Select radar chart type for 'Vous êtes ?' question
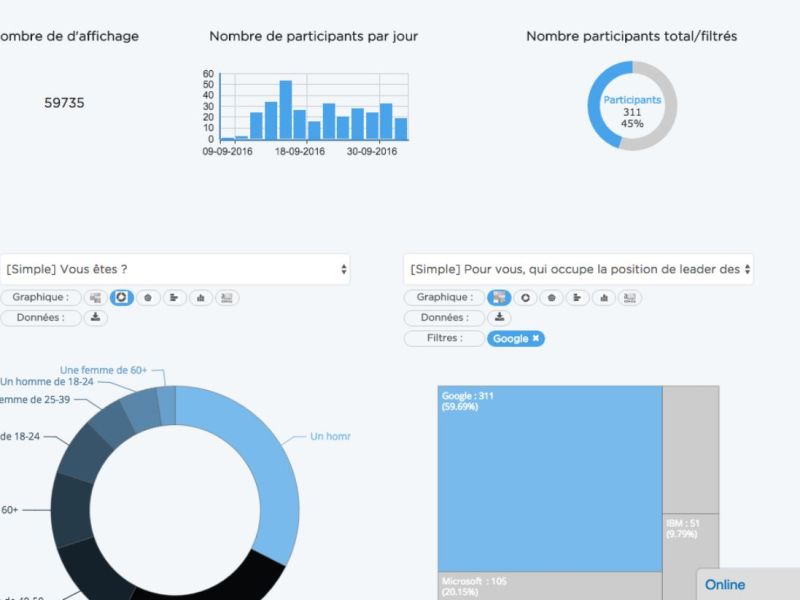 [148, 297]
